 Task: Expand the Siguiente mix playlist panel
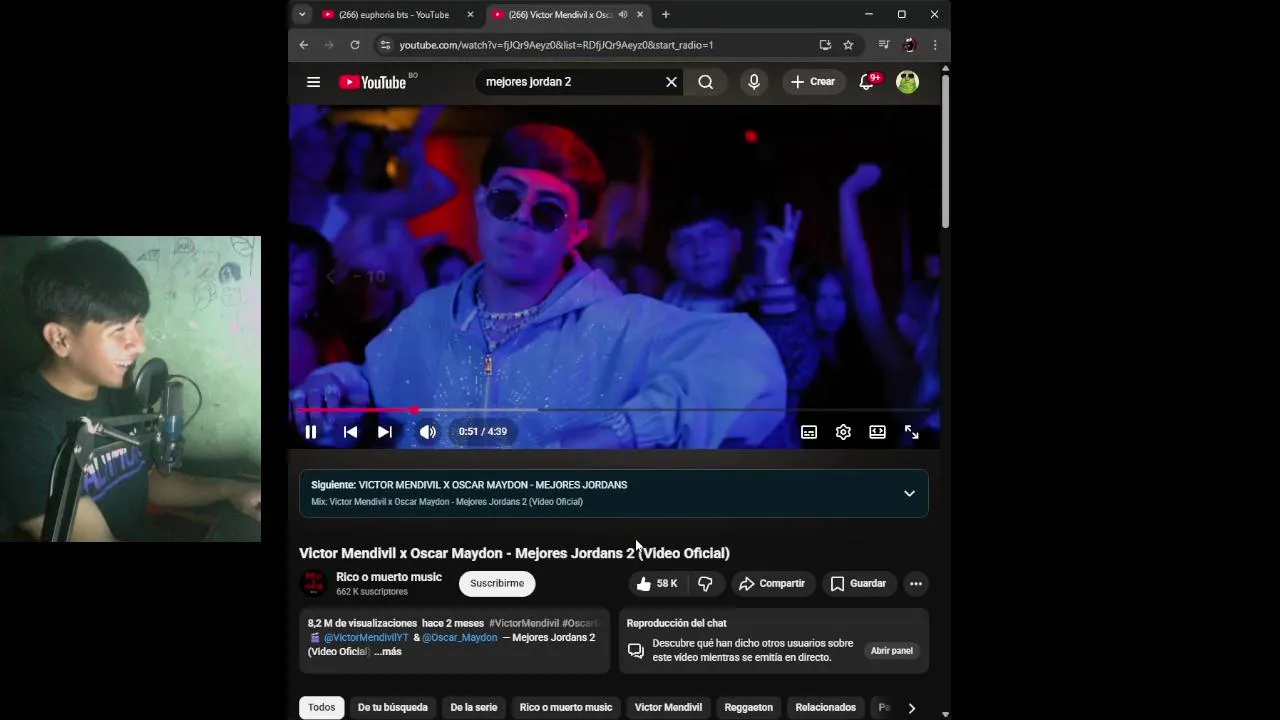click(x=909, y=493)
